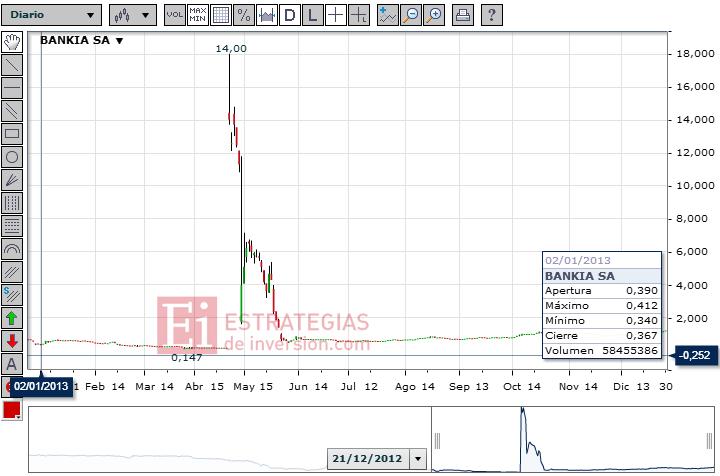
Task: Click the Mínimo 0,340 row
Action: point(602,320)
